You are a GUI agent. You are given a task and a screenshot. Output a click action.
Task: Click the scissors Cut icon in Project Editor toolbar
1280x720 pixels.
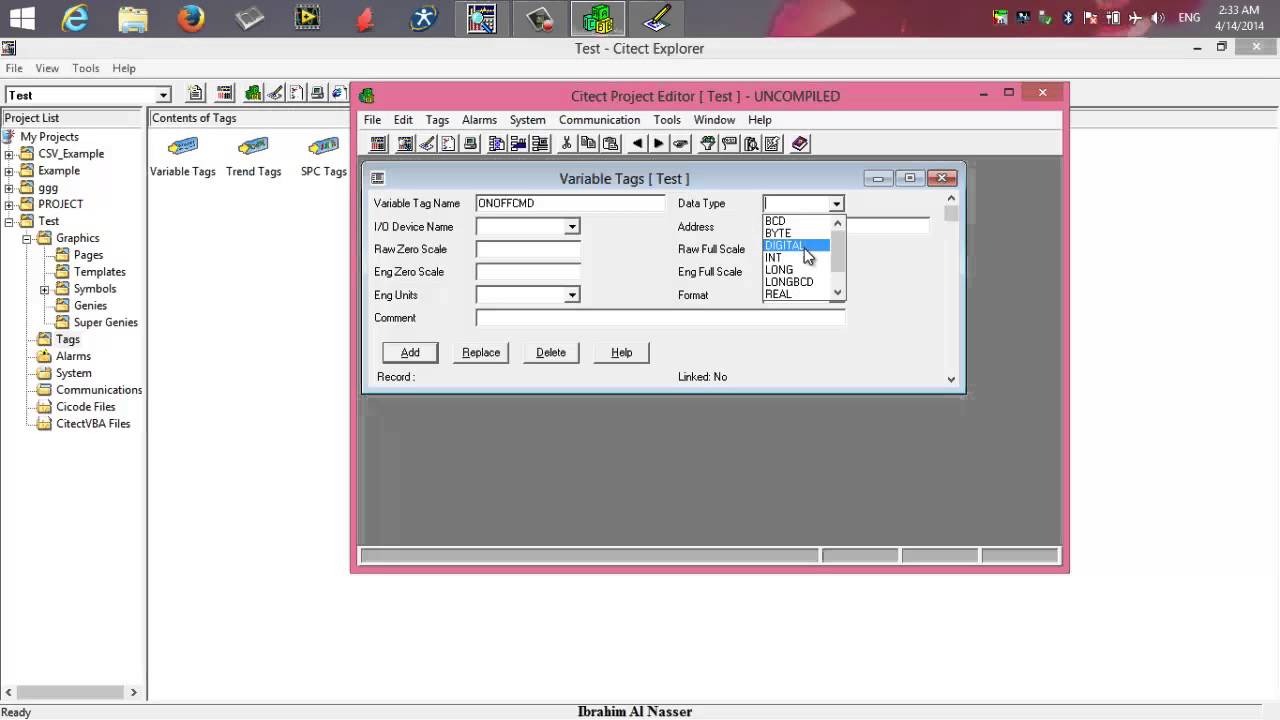tap(566, 143)
